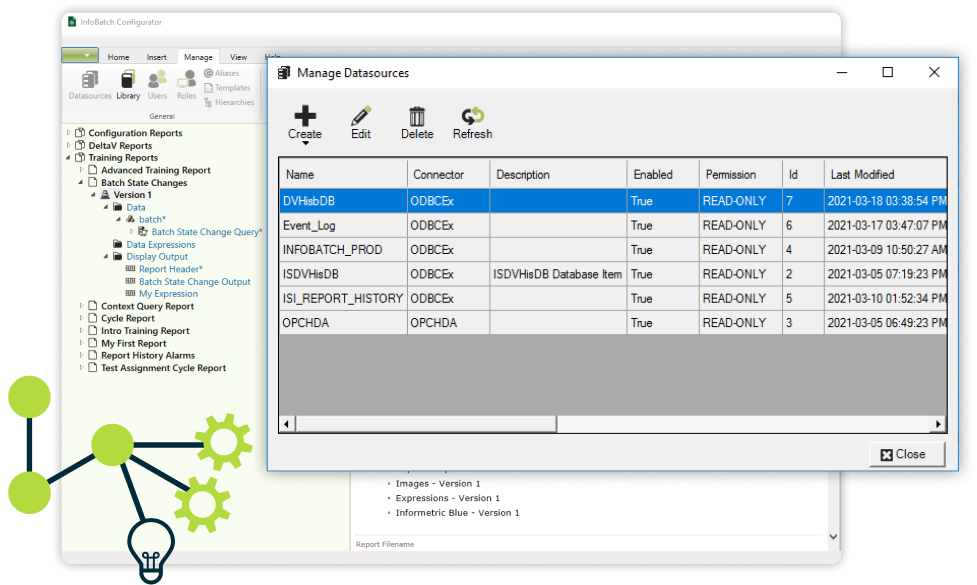Select Intro Training Report in tree
This screenshot has width=977, height=585.
coord(145,331)
